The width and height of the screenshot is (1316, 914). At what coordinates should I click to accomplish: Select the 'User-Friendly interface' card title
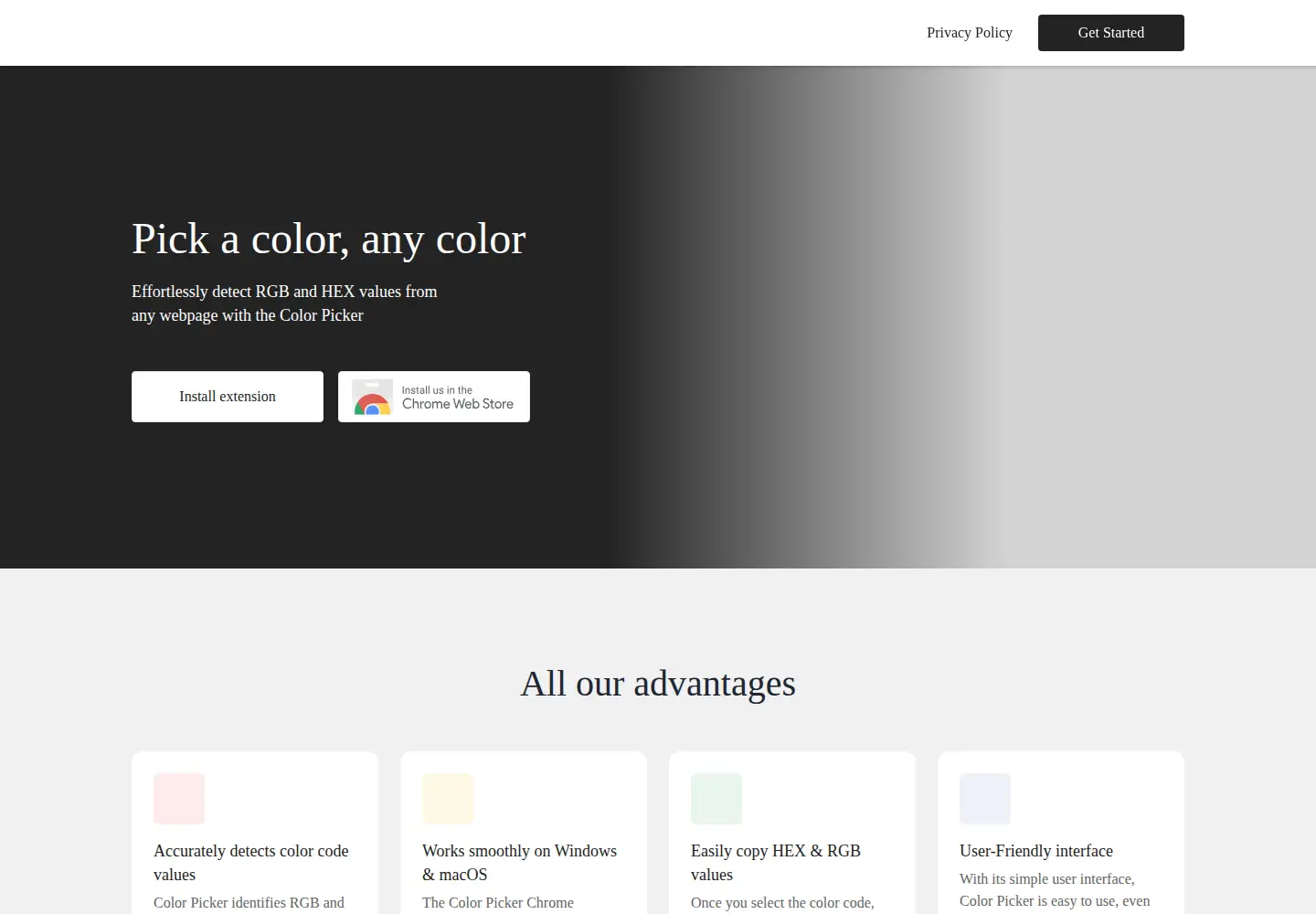pos(1036,851)
